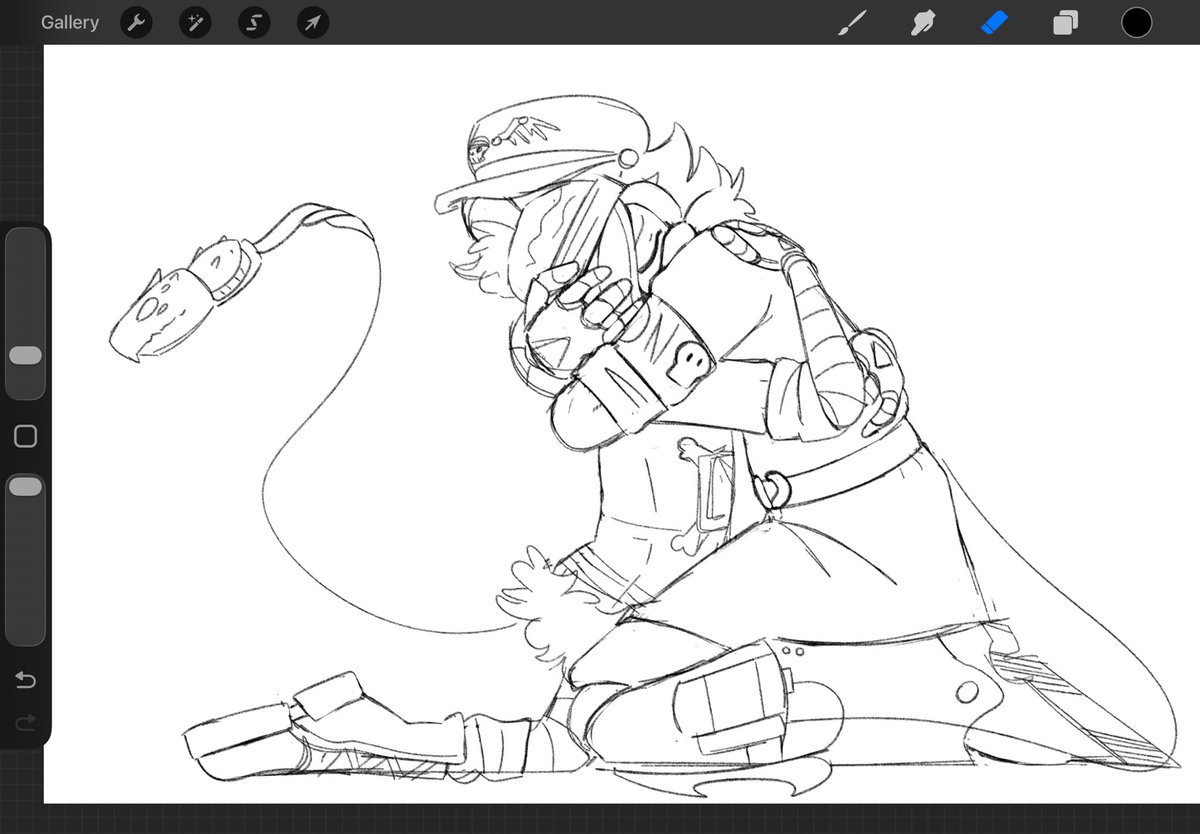Activate the Transform arrow tool
This screenshot has width=1200, height=834.
click(x=313, y=22)
